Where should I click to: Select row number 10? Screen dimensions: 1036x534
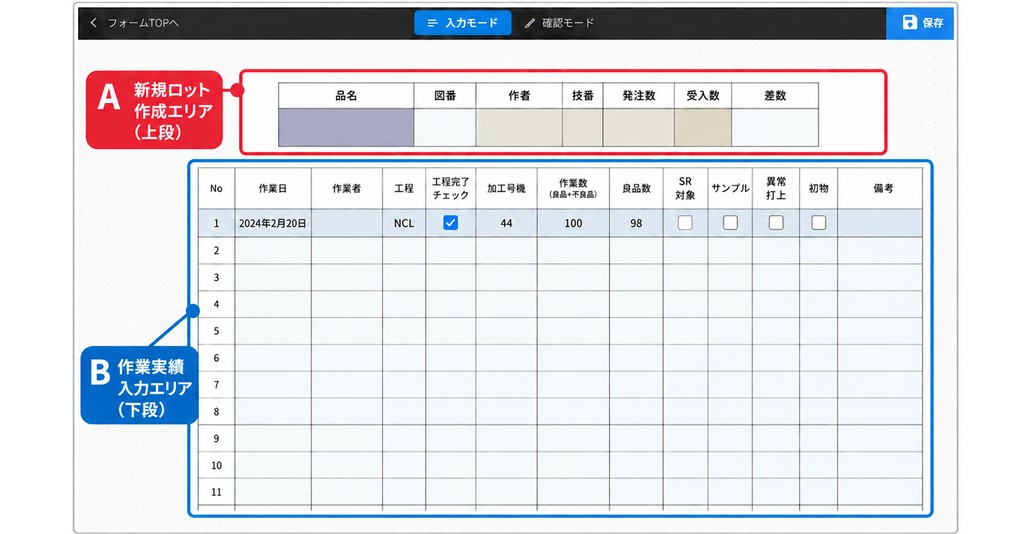tap(216, 465)
